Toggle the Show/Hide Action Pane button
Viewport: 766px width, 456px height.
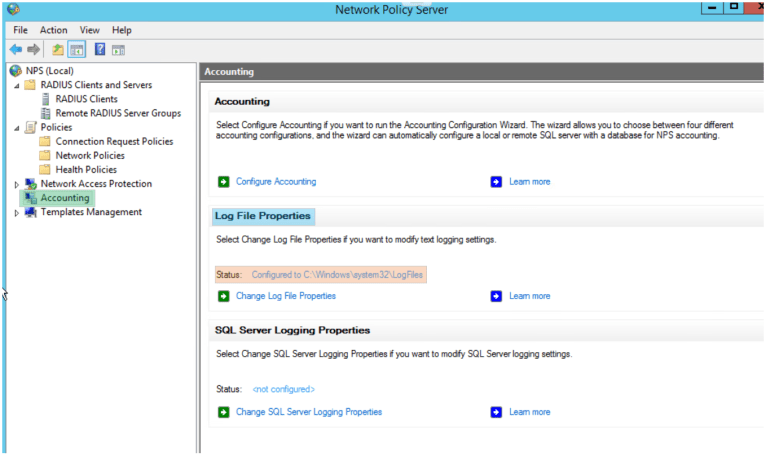pos(118,49)
